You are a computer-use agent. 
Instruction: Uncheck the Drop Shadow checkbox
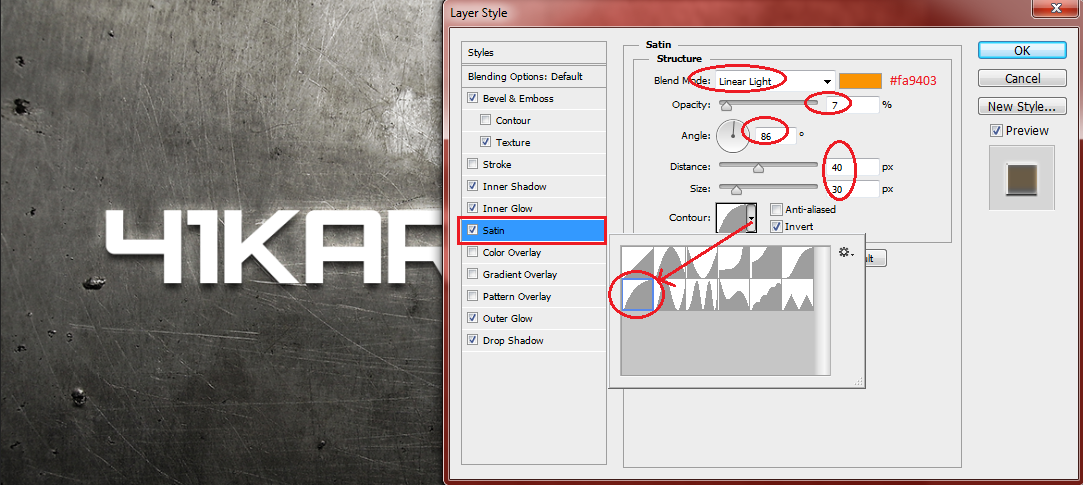click(x=472, y=340)
